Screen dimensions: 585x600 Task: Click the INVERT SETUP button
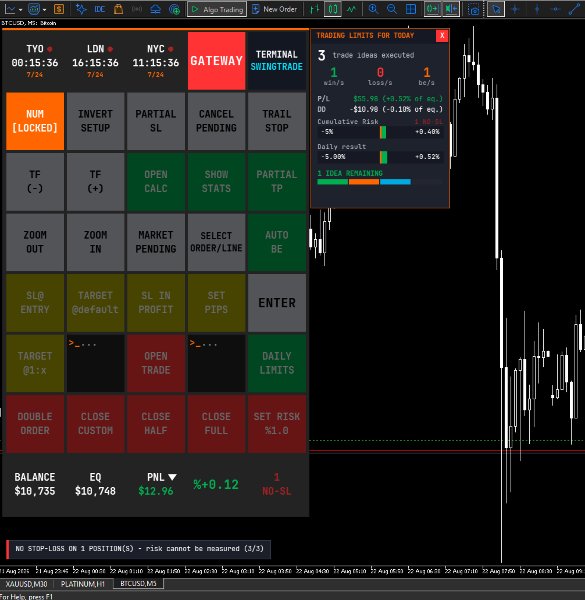tap(95, 121)
